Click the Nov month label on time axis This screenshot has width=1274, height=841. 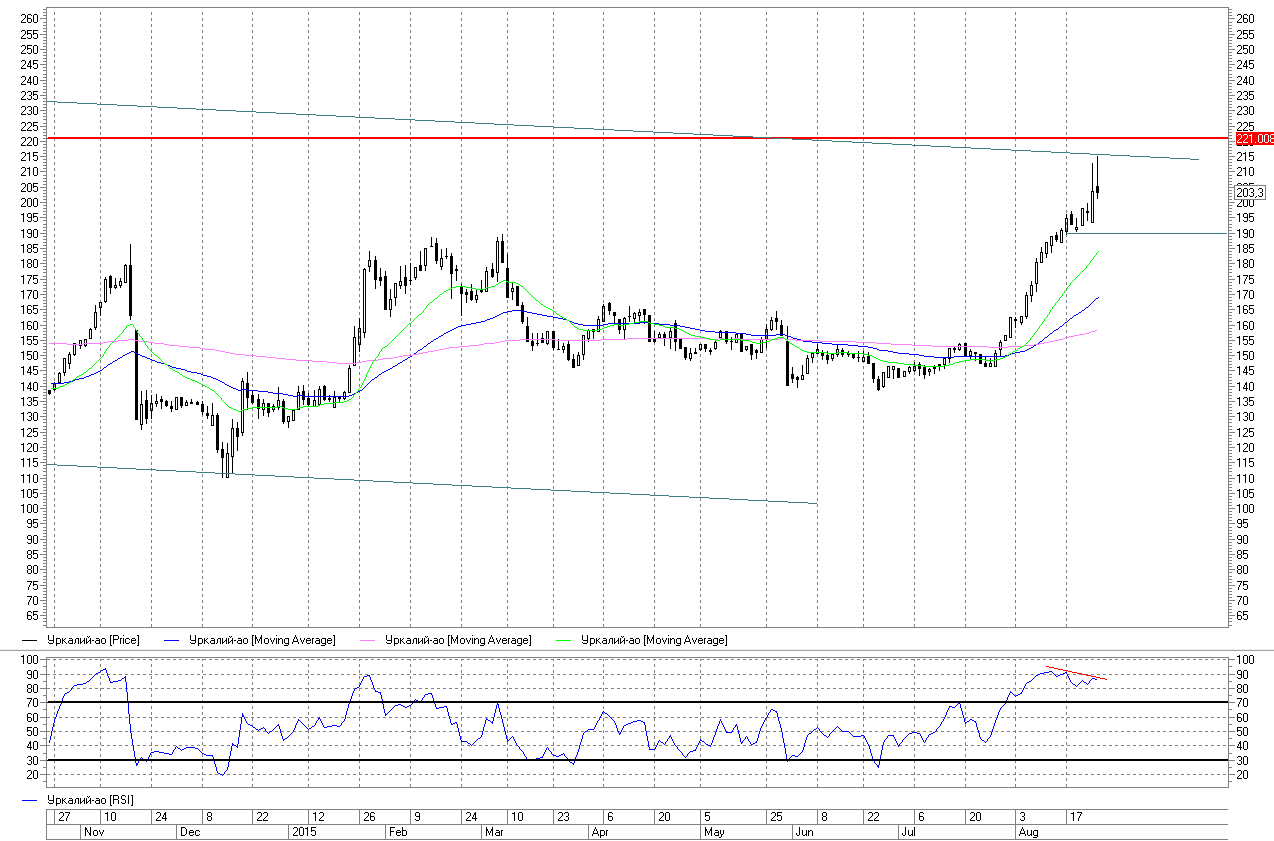(93, 832)
